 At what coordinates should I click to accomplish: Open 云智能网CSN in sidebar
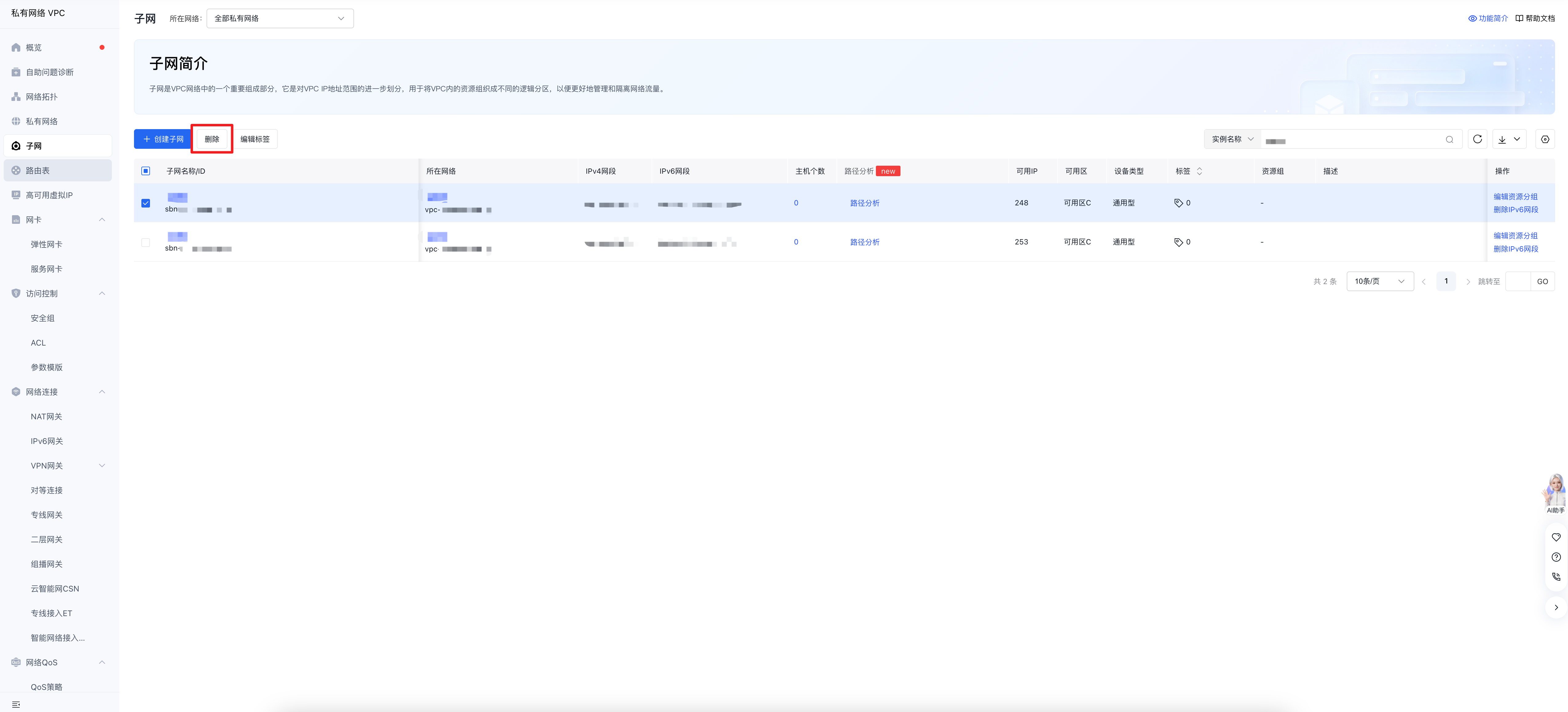point(55,588)
